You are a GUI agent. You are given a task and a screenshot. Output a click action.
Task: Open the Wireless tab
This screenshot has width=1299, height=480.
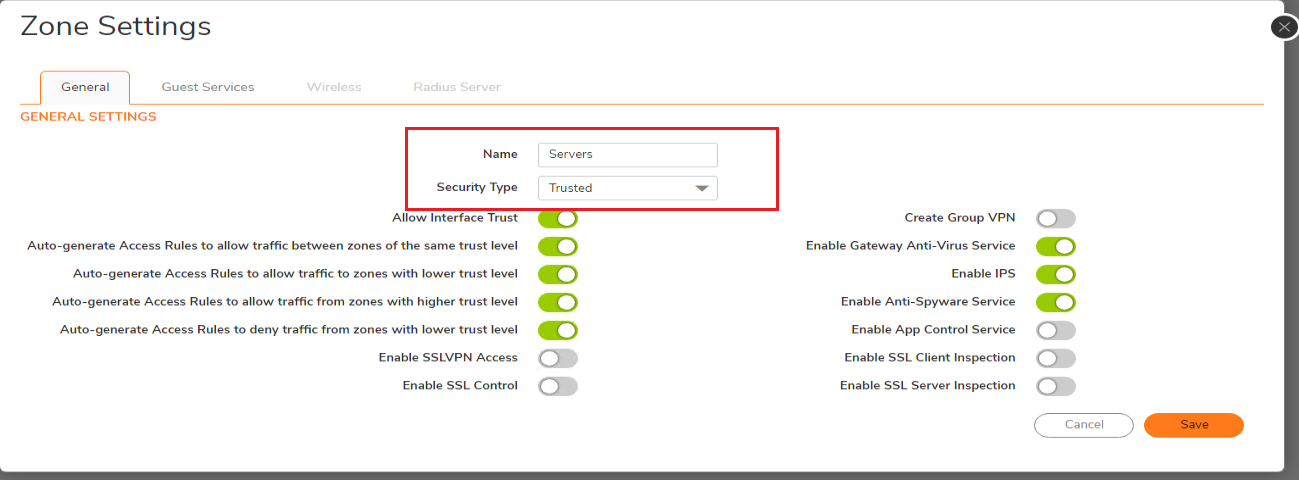334,87
